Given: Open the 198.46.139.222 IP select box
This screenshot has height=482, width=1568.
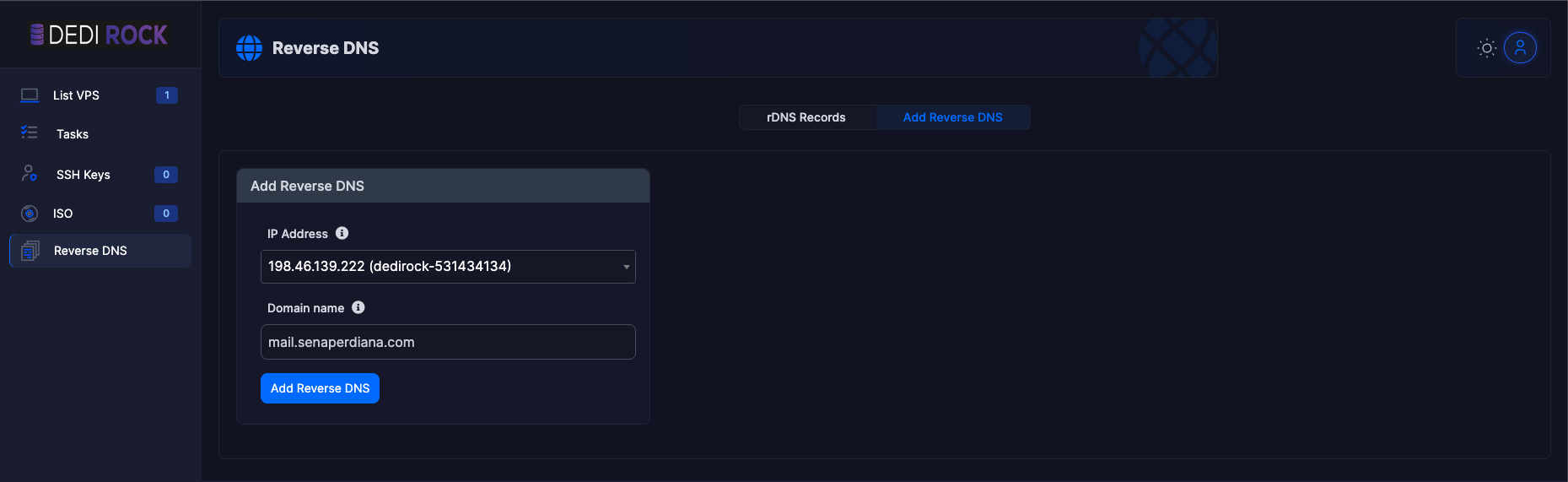Looking at the screenshot, I should [x=448, y=267].
